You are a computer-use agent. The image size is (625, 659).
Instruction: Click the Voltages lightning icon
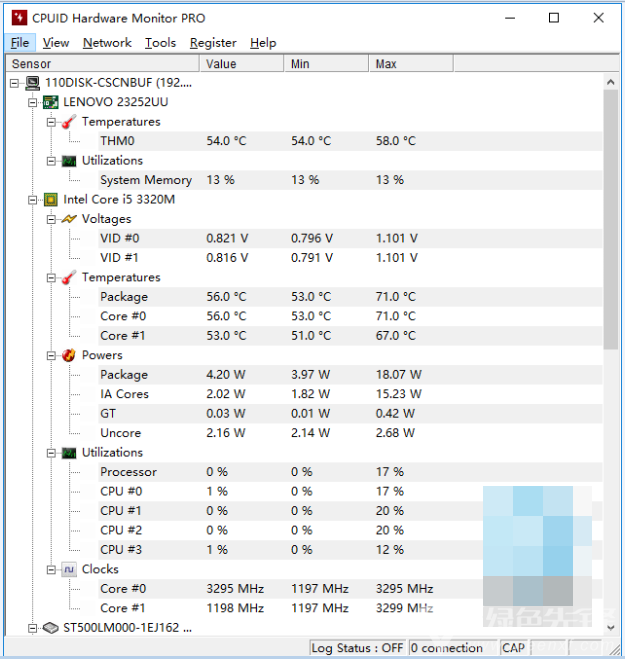pyautogui.click(x=69, y=219)
